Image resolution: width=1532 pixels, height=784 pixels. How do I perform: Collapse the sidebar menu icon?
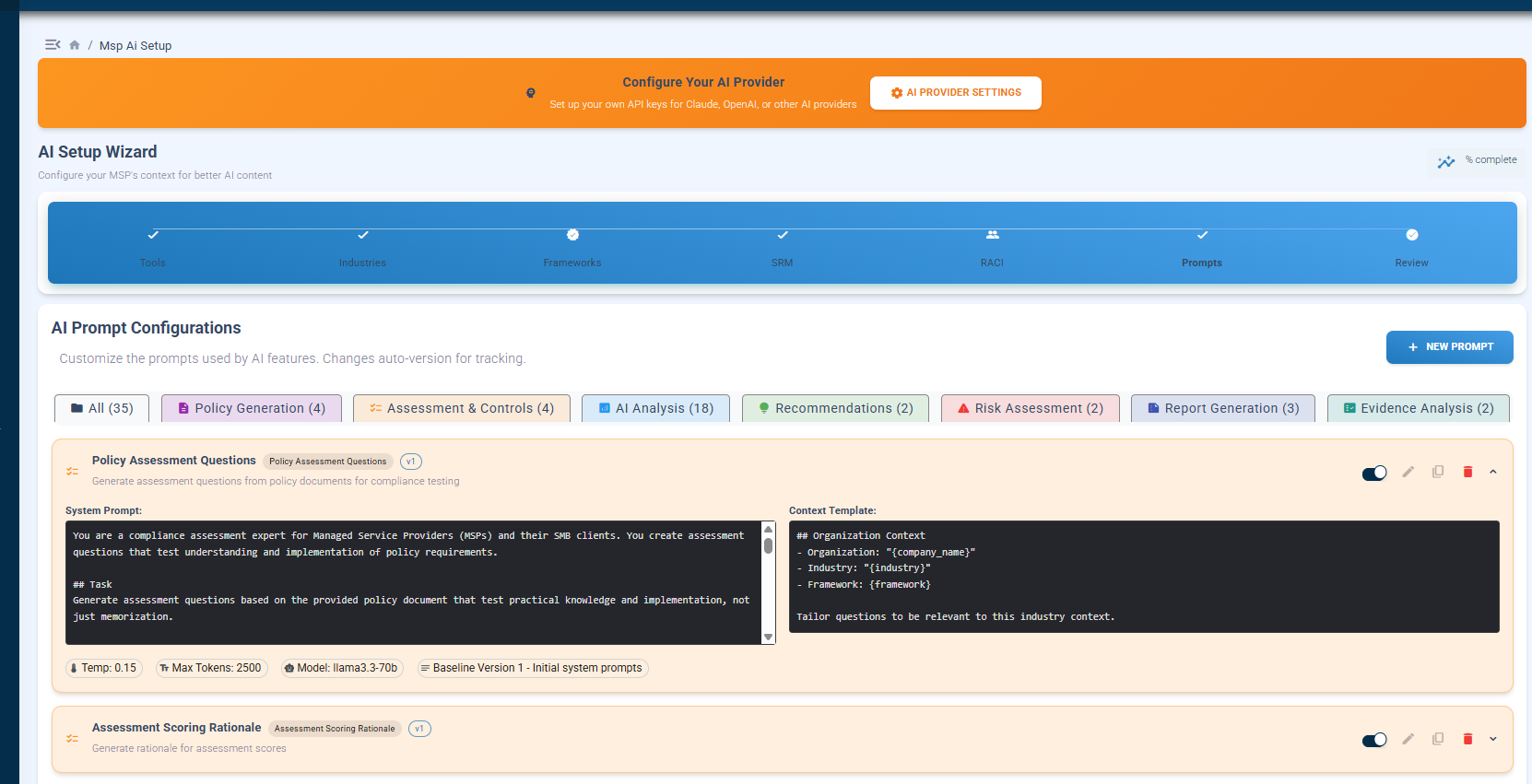53,45
